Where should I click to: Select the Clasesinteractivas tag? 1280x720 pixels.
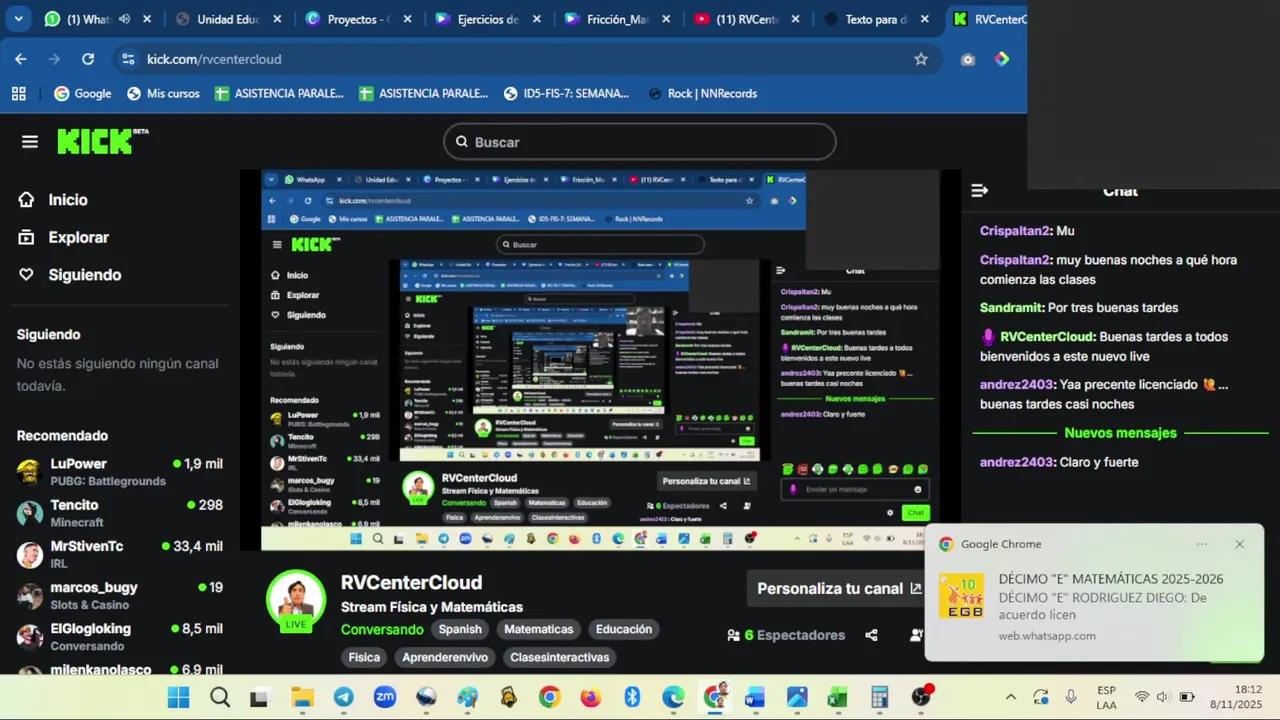(559, 657)
